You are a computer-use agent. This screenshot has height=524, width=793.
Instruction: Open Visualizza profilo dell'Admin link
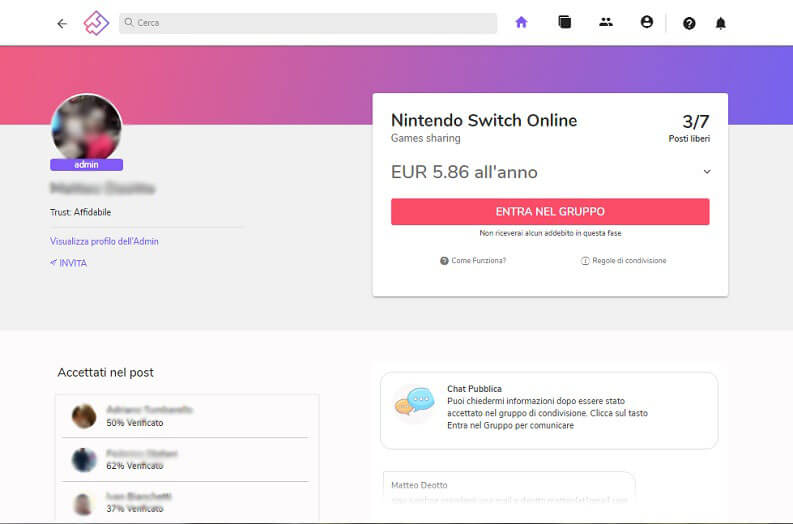click(104, 241)
